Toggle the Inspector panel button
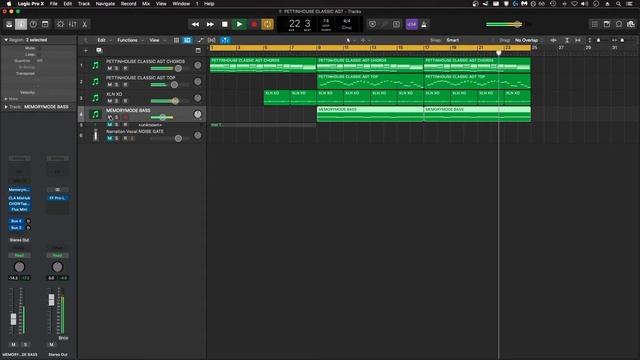 (x=21, y=24)
